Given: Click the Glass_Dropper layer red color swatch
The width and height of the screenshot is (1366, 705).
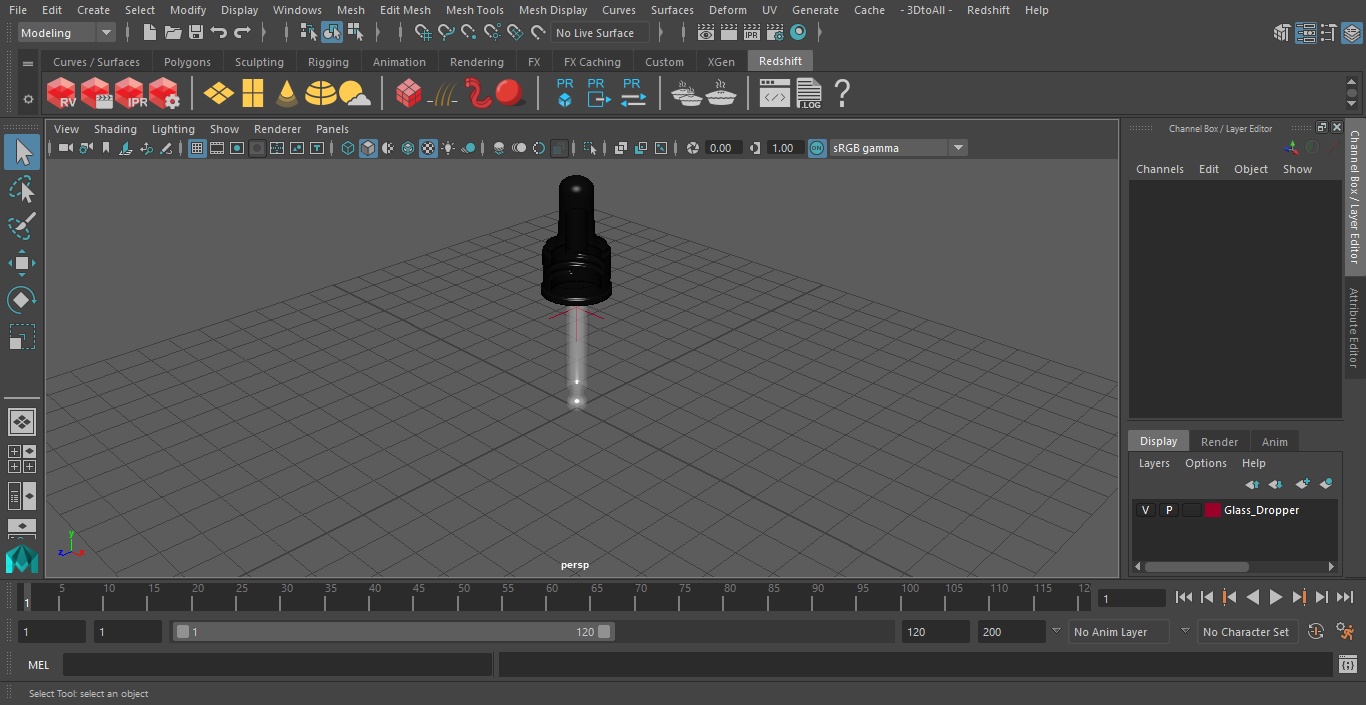Looking at the screenshot, I should tap(1213, 510).
